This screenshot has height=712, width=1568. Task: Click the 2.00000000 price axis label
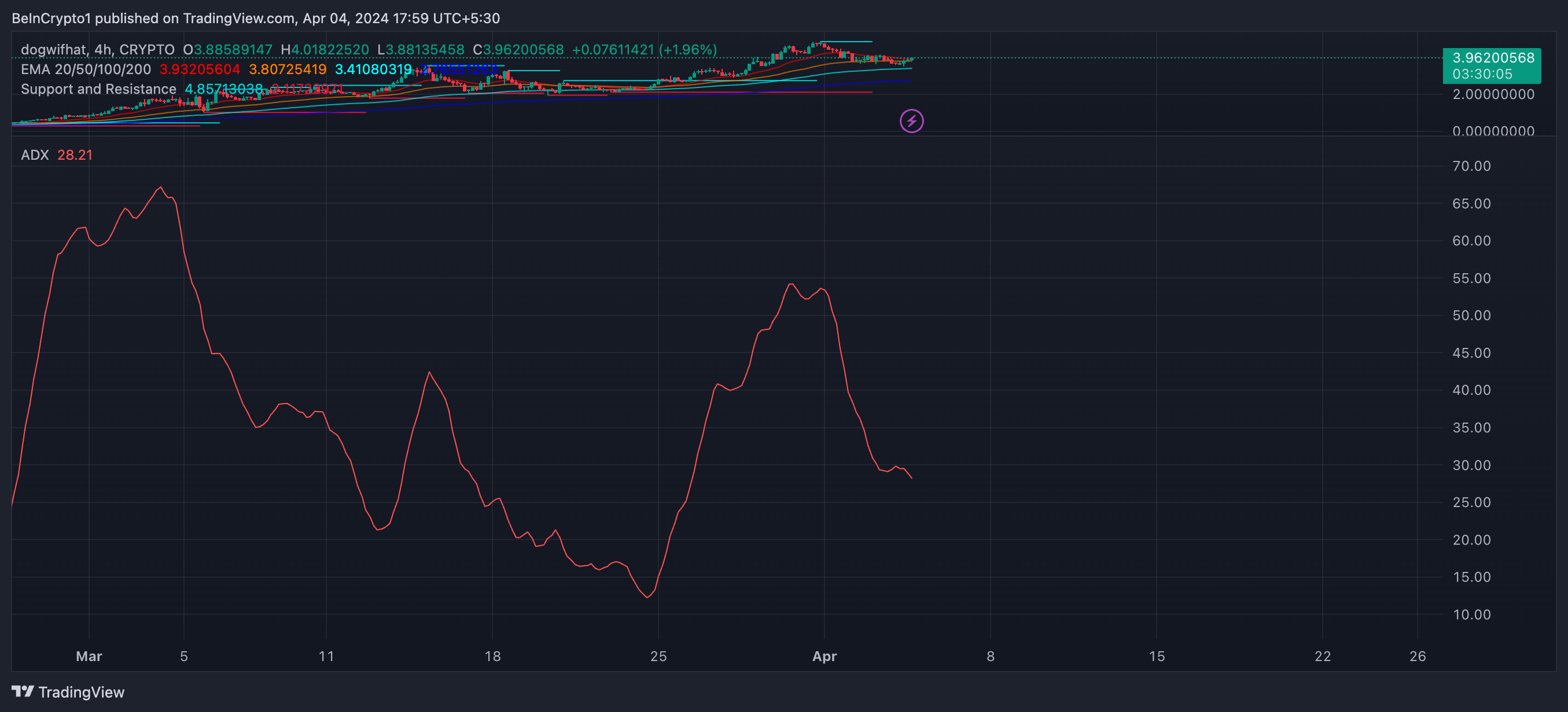(1493, 94)
